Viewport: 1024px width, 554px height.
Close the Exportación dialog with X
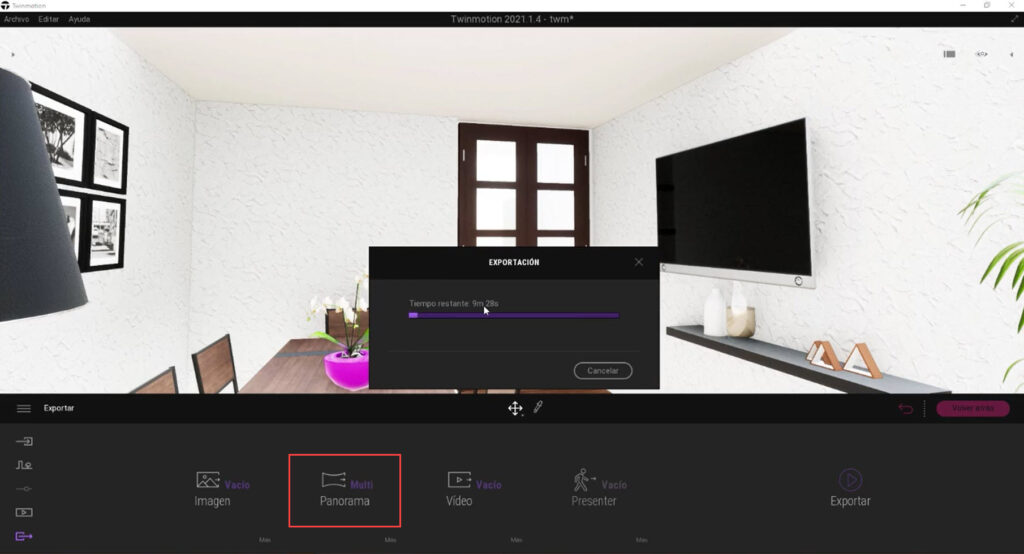tap(639, 262)
